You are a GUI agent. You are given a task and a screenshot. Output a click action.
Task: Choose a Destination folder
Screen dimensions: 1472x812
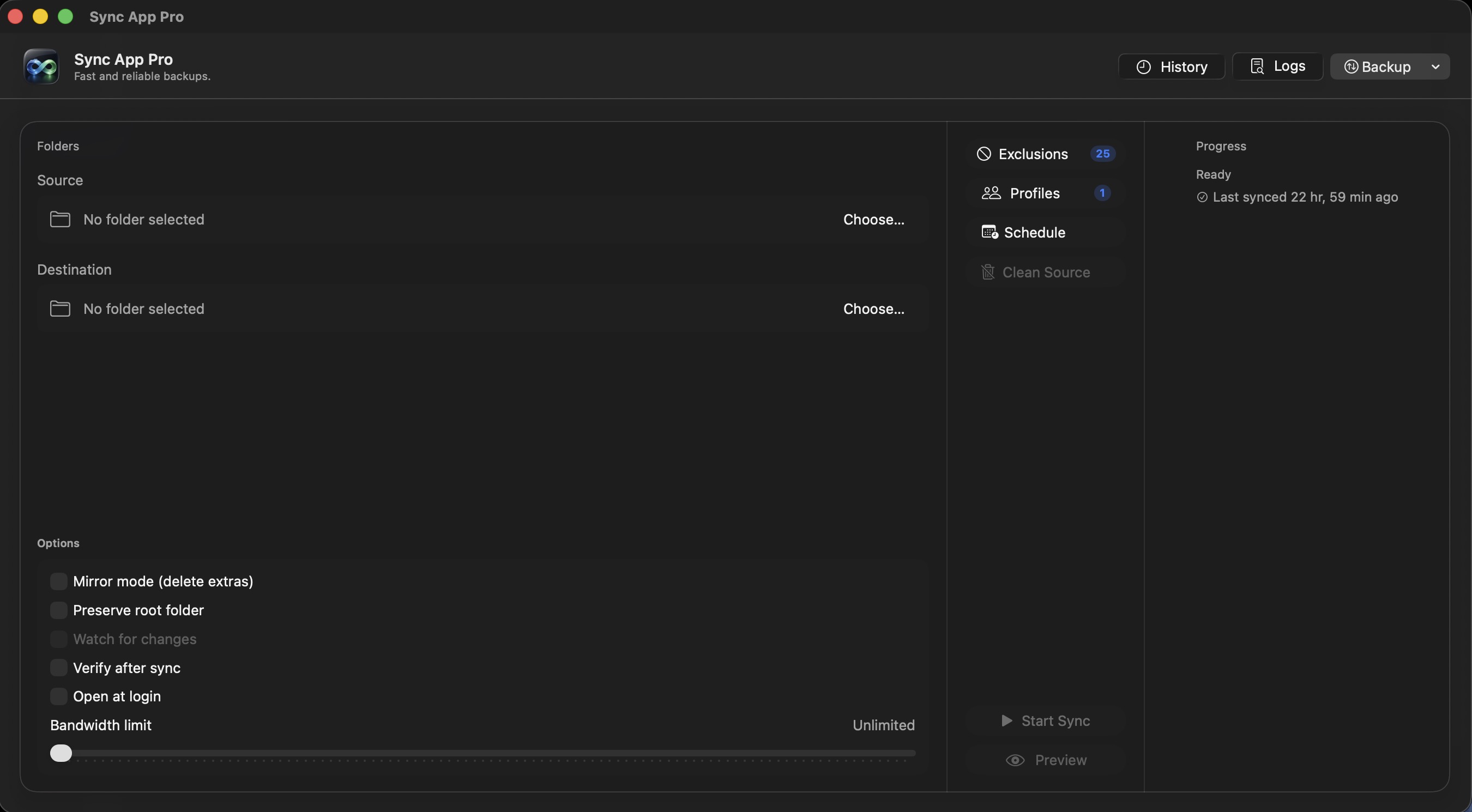[x=874, y=308]
